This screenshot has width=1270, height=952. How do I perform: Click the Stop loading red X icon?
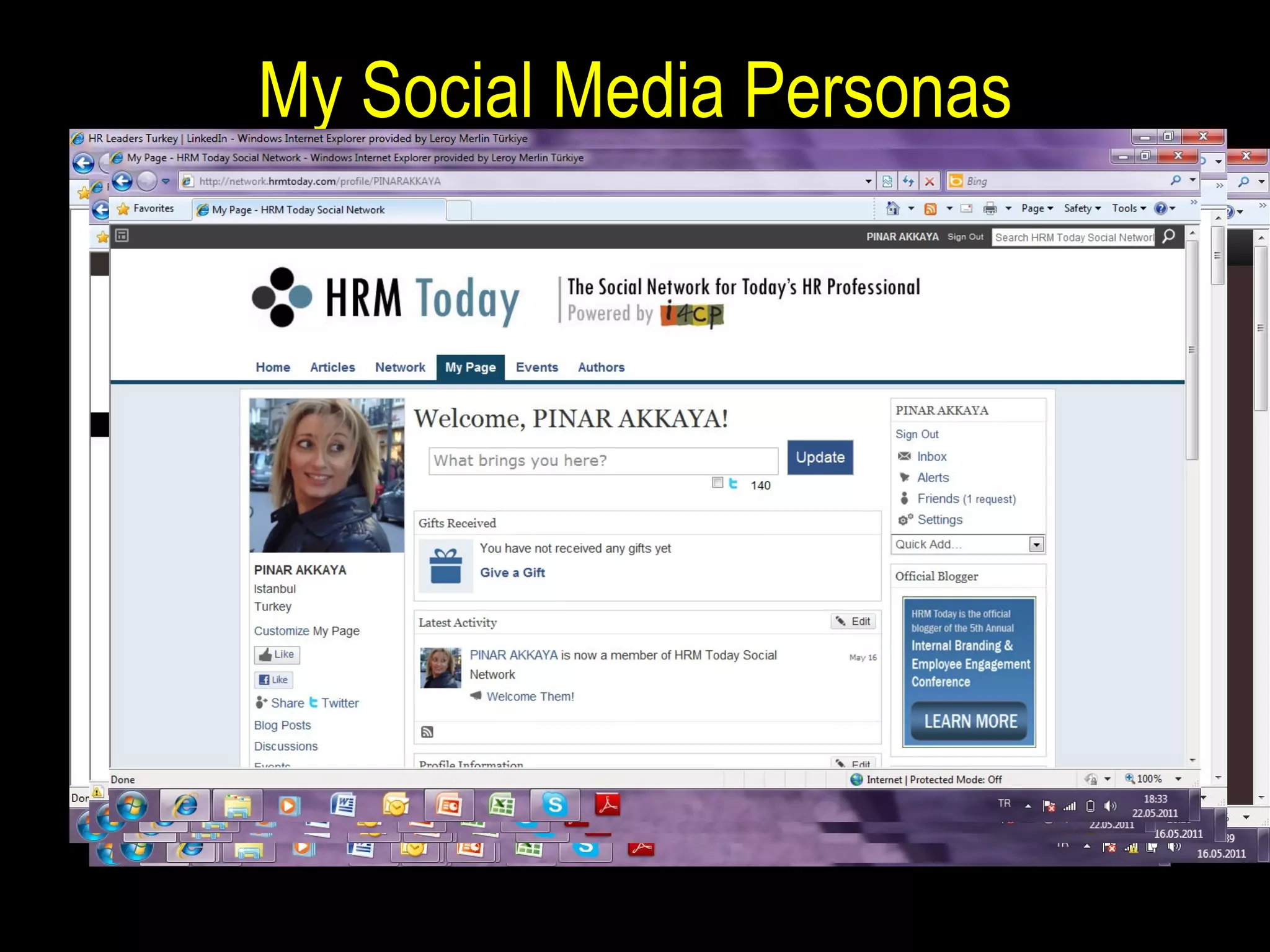point(929,181)
